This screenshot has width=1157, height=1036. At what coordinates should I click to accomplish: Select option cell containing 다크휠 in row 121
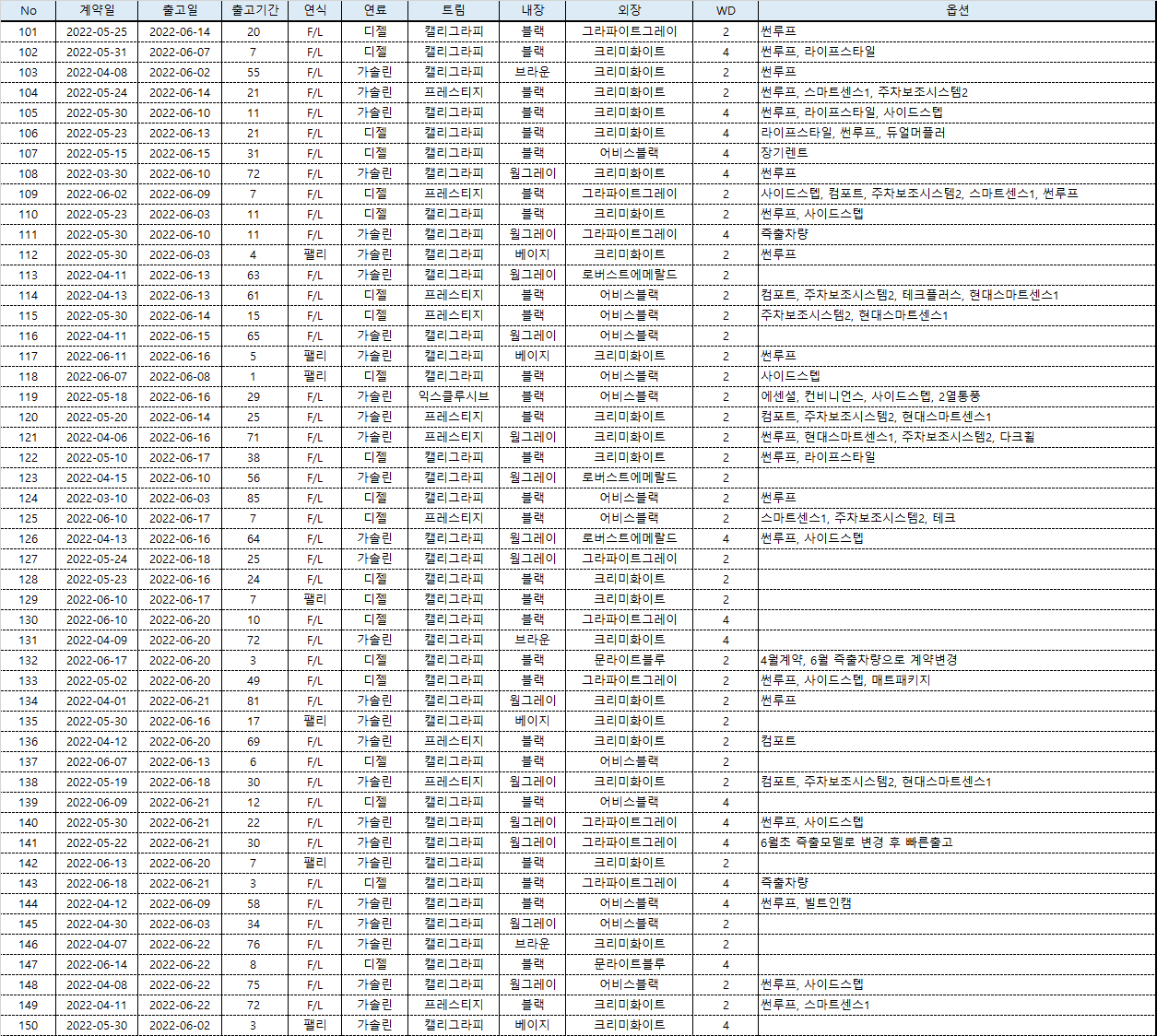click(x=957, y=437)
